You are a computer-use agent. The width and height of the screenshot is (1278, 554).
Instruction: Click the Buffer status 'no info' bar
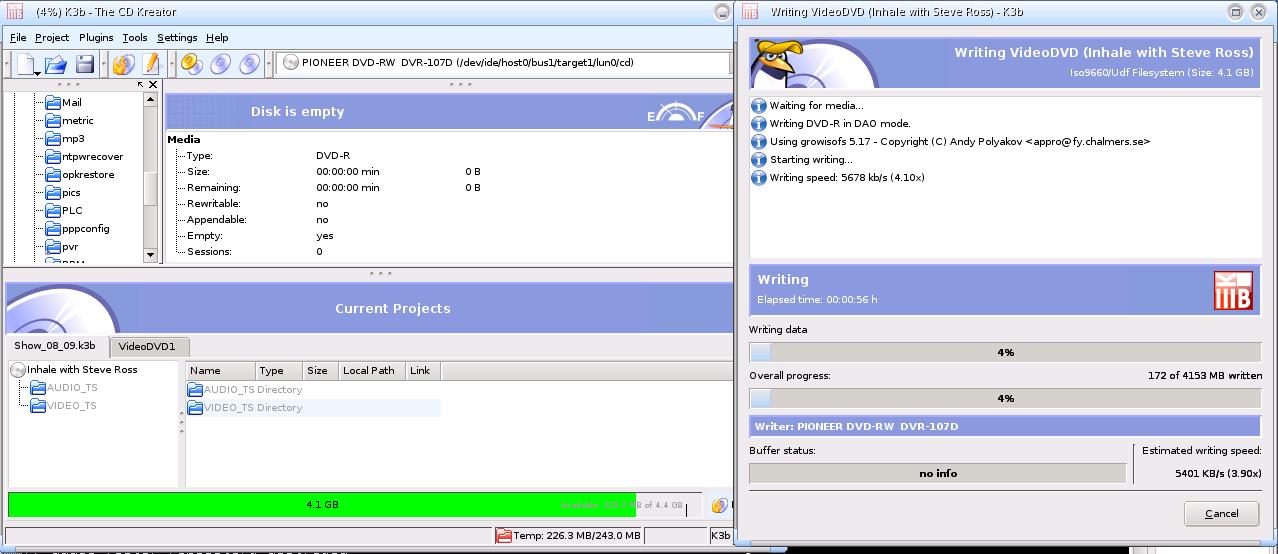pyautogui.click(x=938, y=474)
